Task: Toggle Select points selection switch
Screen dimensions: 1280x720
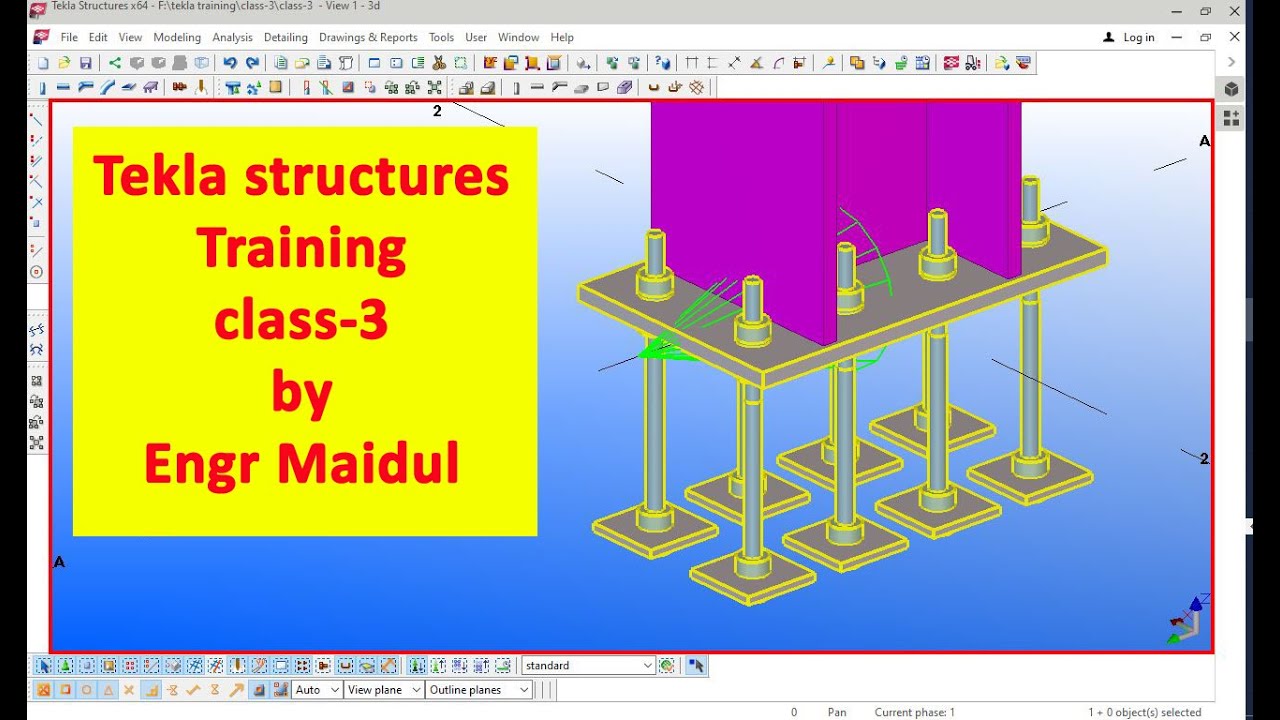Action: (x=129, y=665)
